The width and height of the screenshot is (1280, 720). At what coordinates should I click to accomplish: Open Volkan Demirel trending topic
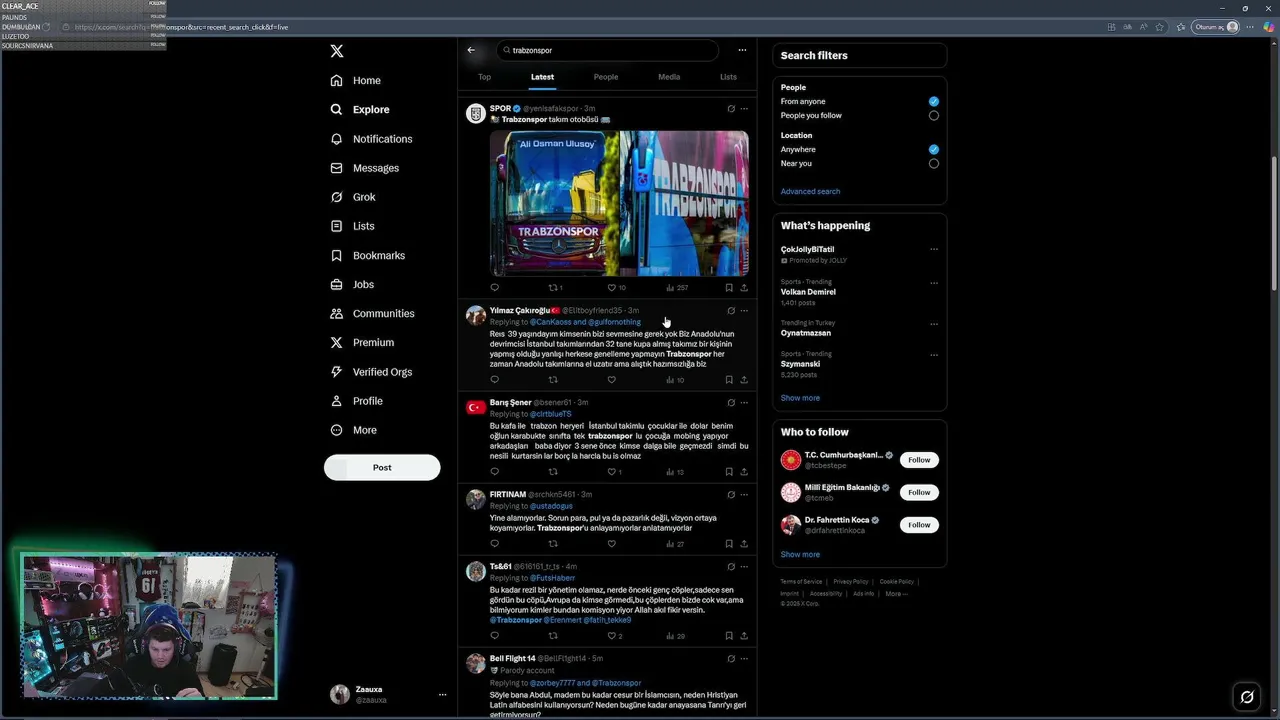coord(808,292)
